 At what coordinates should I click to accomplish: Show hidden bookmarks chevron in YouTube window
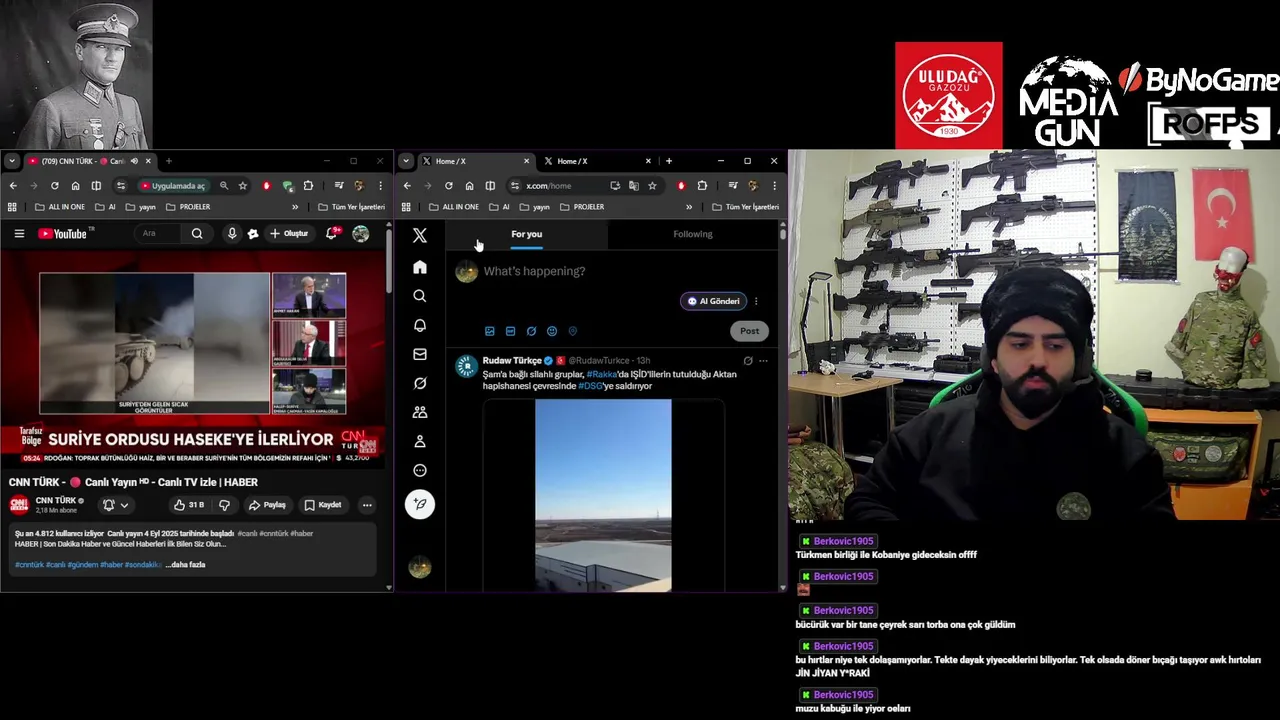[x=295, y=207]
